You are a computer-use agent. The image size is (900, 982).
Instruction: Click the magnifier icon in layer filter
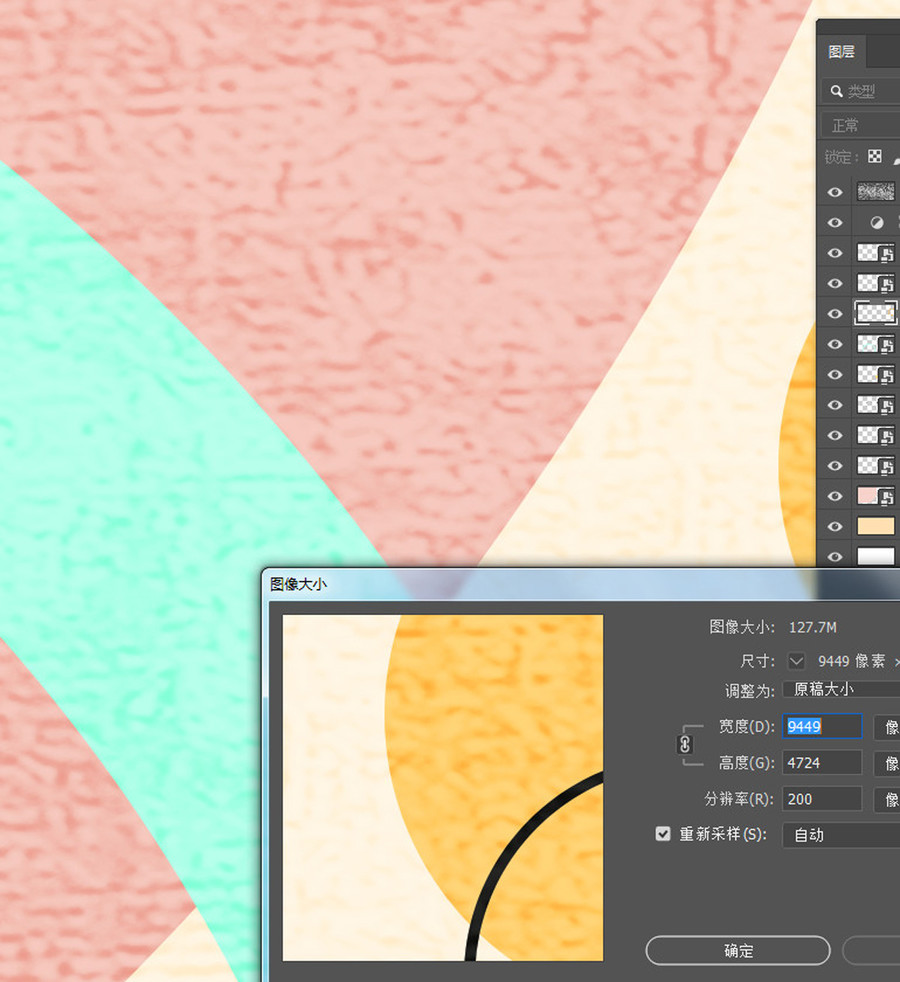[x=836, y=91]
